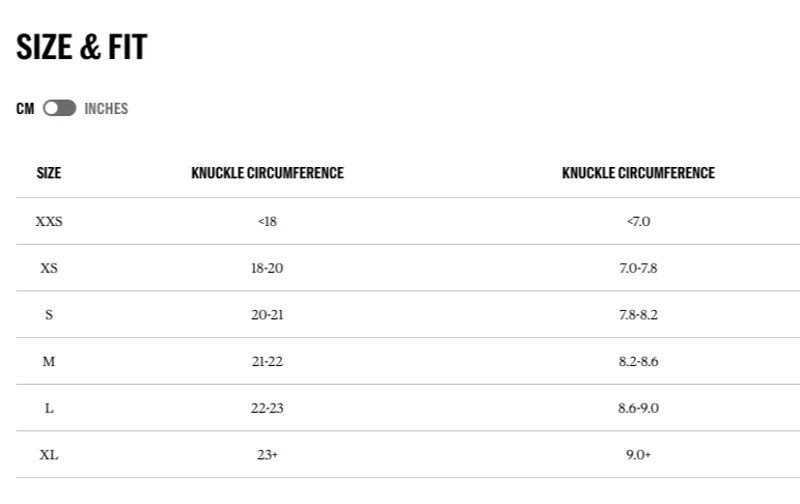Select the CM unit label

(25, 109)
